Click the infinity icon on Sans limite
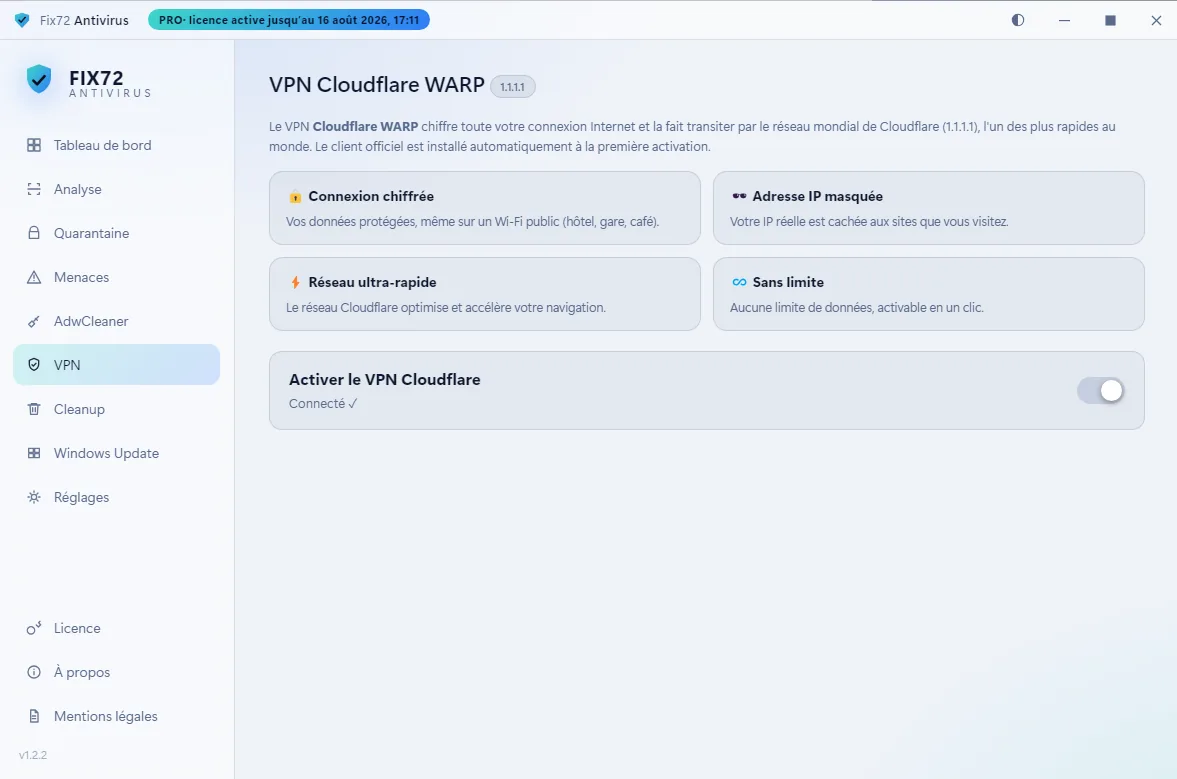Screen dimensions: 1177x779 [739, 282]
